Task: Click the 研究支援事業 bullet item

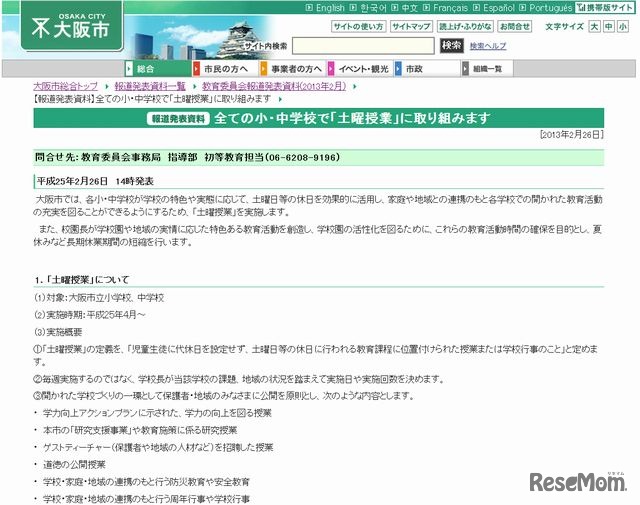Action: tap(140, 430)
